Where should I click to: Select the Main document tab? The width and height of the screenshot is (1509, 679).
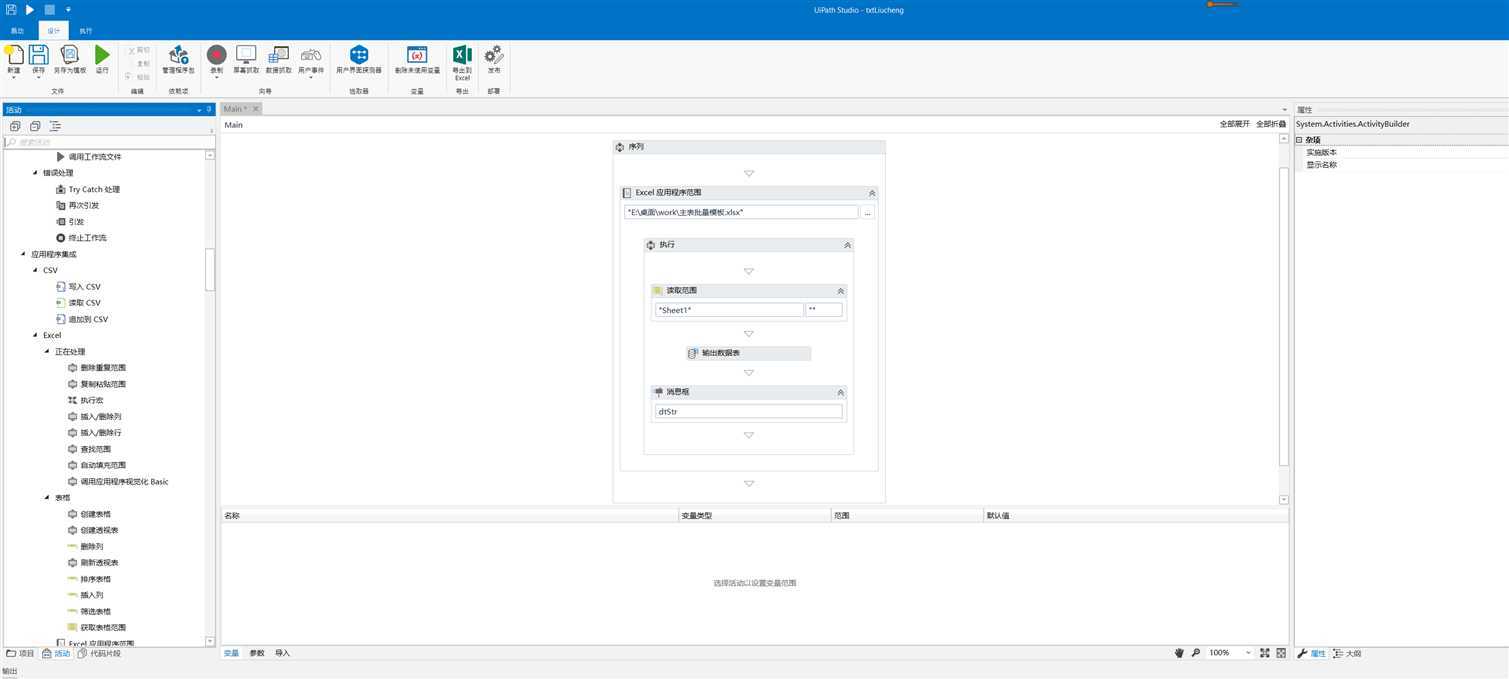235,109
